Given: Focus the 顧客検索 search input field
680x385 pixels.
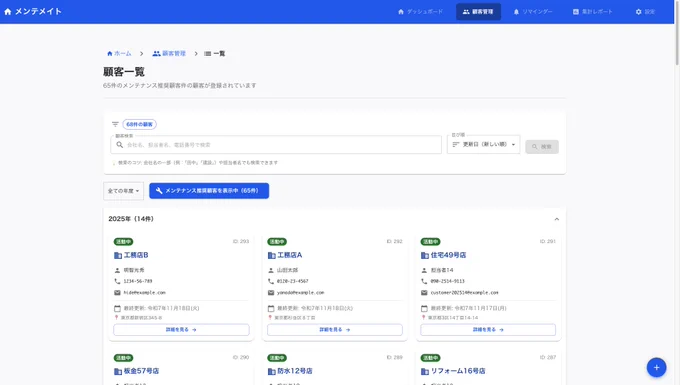Looking at the screenshot, I should [276, 145].
